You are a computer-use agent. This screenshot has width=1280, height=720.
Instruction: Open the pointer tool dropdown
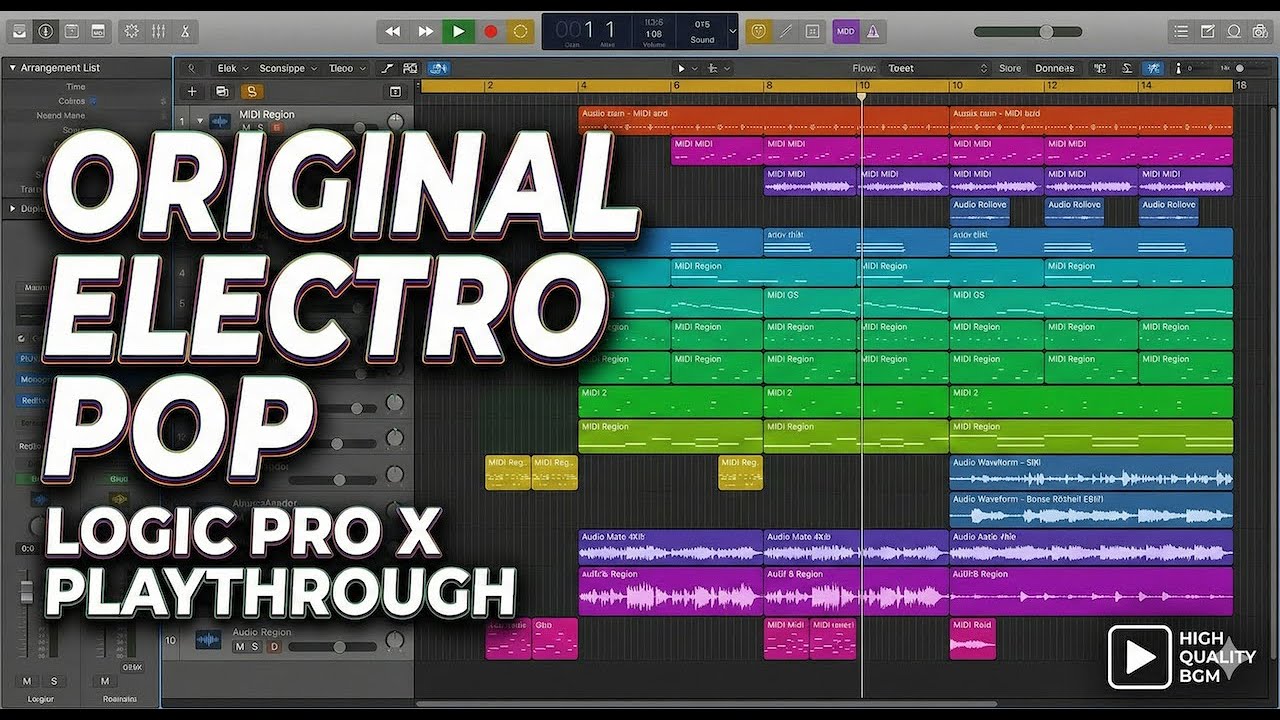[685, 68]
